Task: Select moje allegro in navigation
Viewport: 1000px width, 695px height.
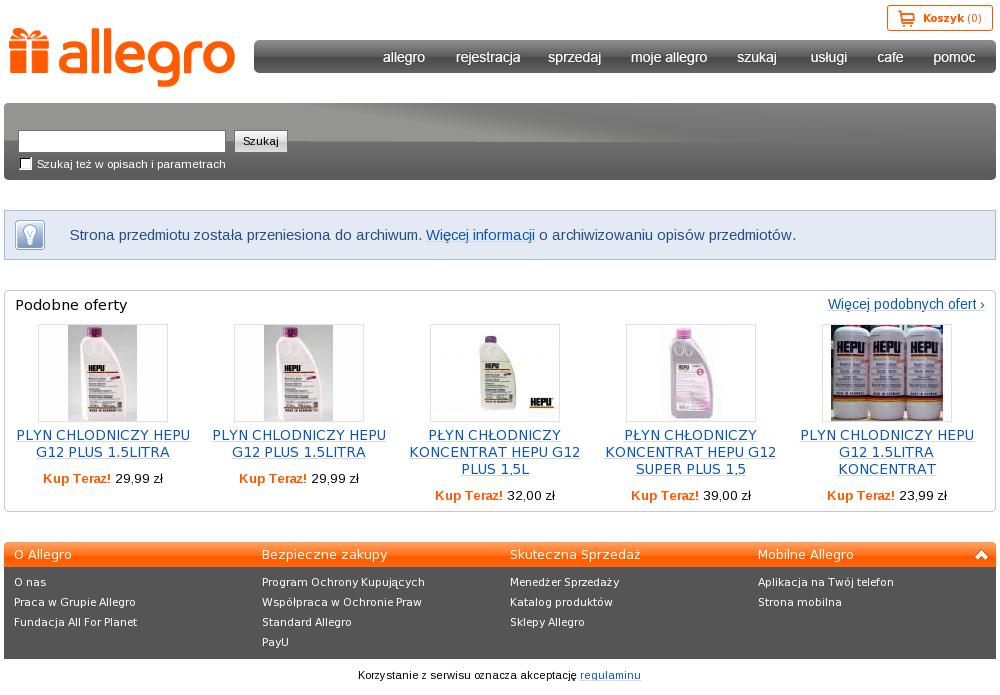Action: [x=669, y=57]
